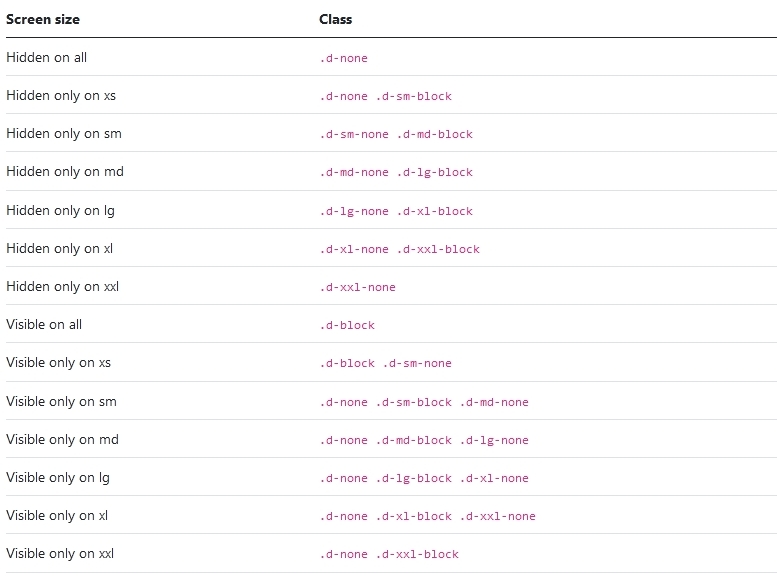Select the "Visible on all" row label
The image size is (777, 576).
pyautogui.click(x=44, y=325)
